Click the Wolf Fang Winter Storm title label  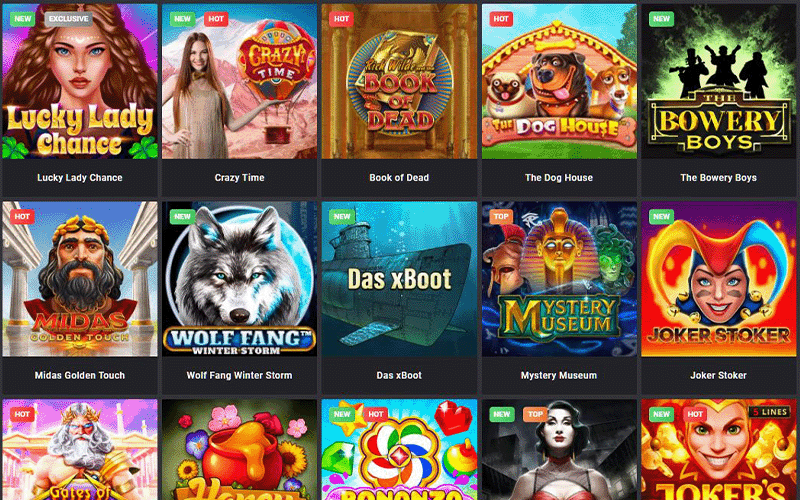click(x=239, y=375)
